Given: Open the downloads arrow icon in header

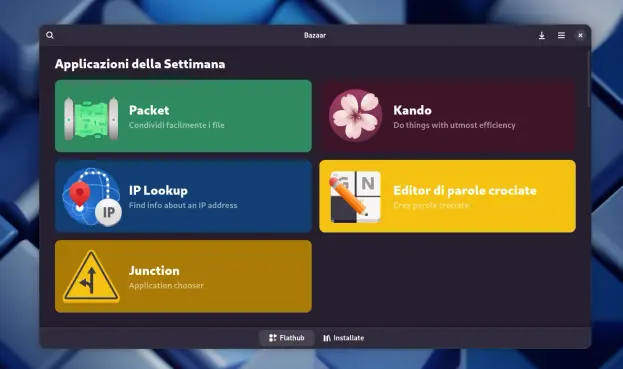Looking at the screenshot, I should click(542, 35).
